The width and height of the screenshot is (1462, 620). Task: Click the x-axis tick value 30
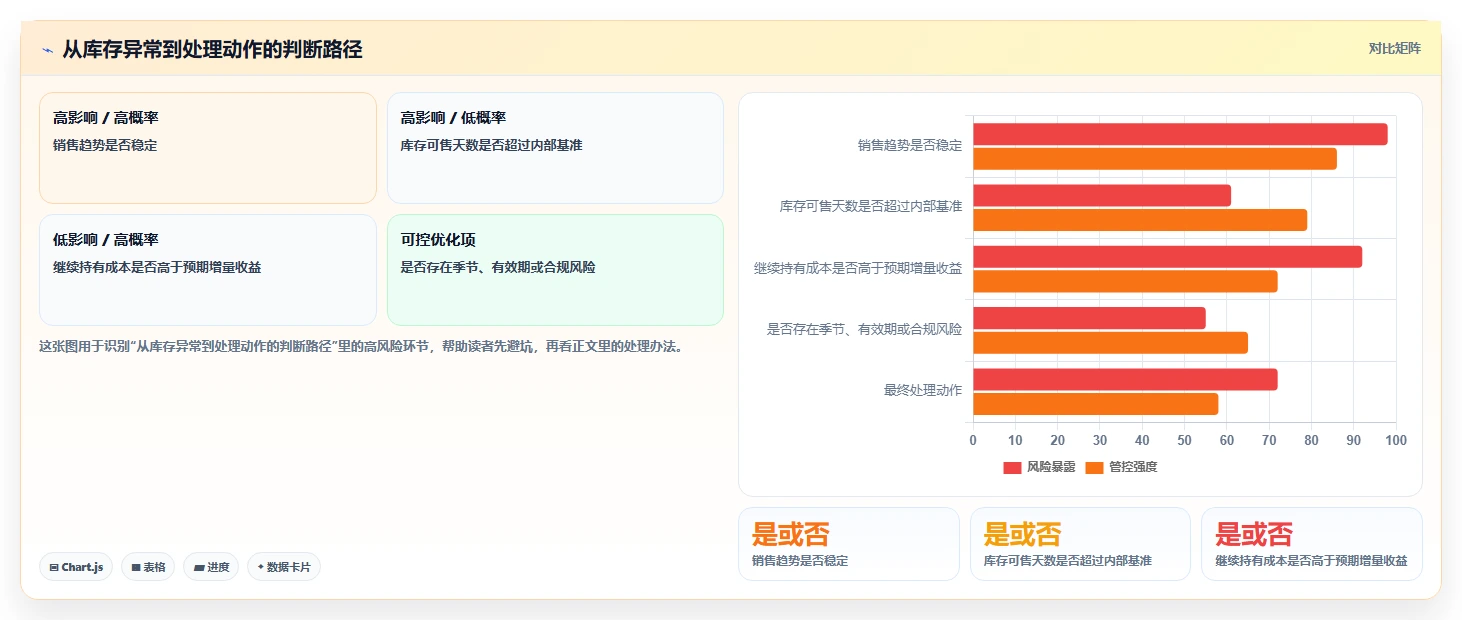point(1100,440)
